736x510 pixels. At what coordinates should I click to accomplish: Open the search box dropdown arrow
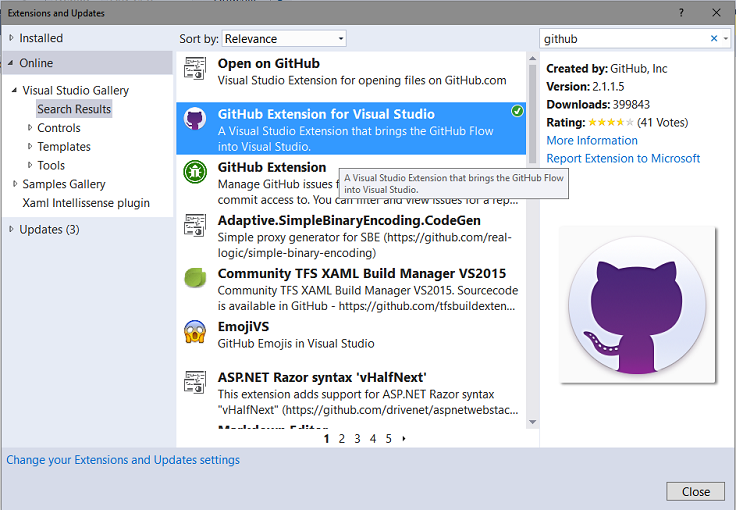point(726,38)
